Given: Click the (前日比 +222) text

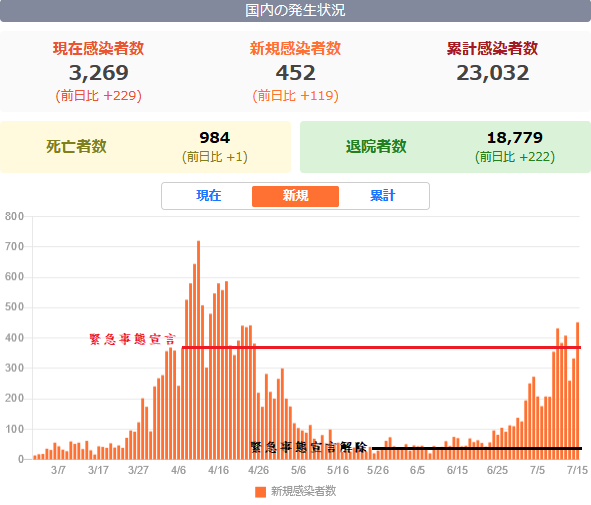Looking at the screenshot, I should 515,157.
